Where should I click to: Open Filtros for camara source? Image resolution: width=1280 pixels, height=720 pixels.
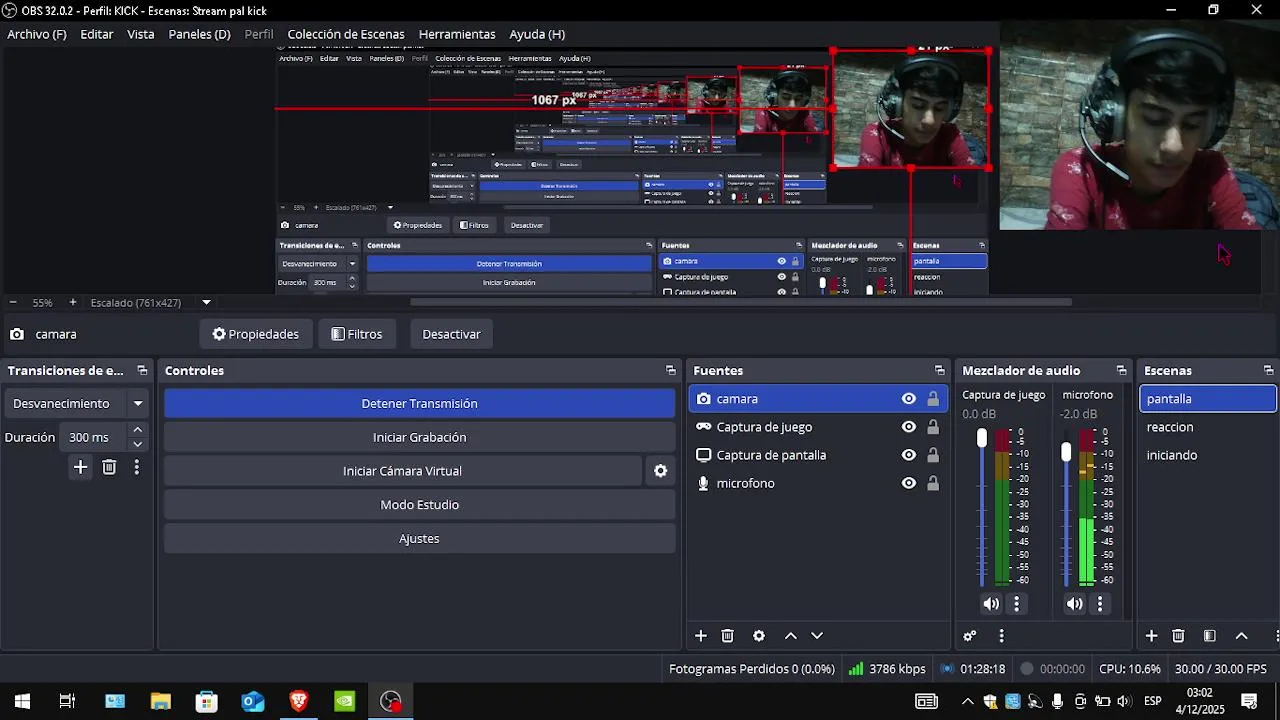(x=357, y=334)
